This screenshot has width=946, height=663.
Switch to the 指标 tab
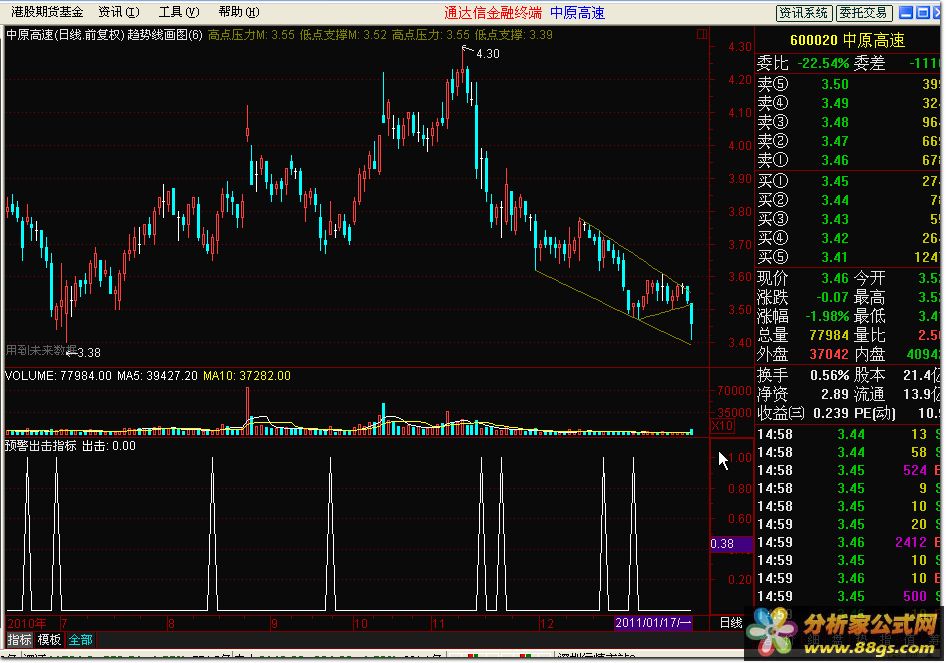[19, 639]
